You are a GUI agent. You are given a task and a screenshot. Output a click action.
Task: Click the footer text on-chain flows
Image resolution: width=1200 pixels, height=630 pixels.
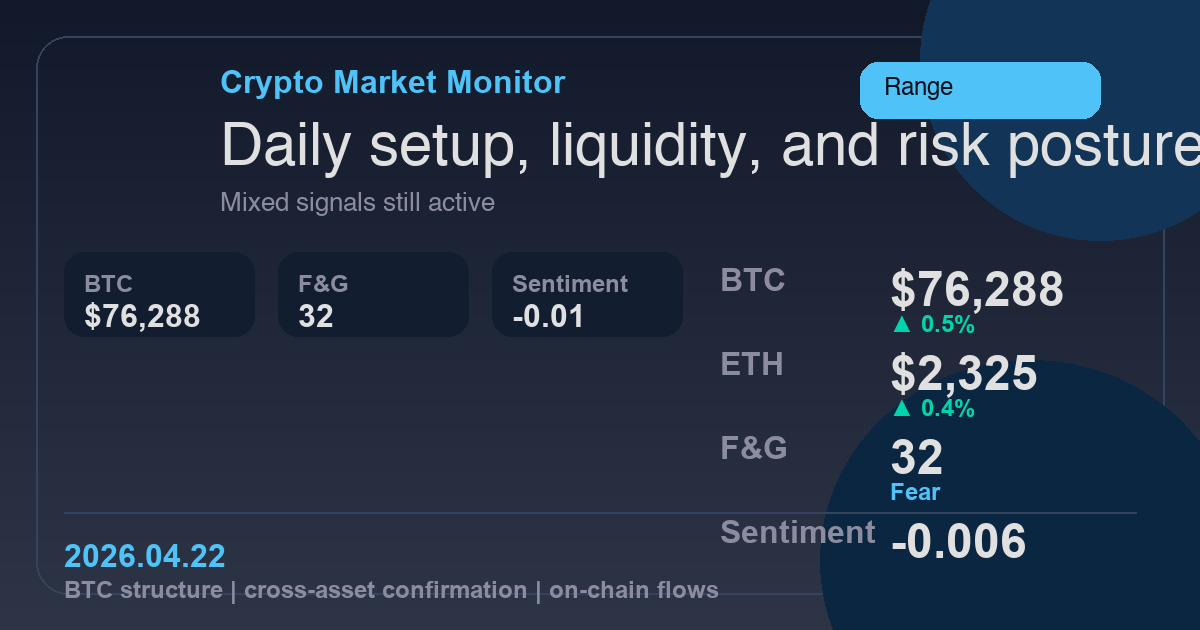pyautogui.click(x=632, y=590)
